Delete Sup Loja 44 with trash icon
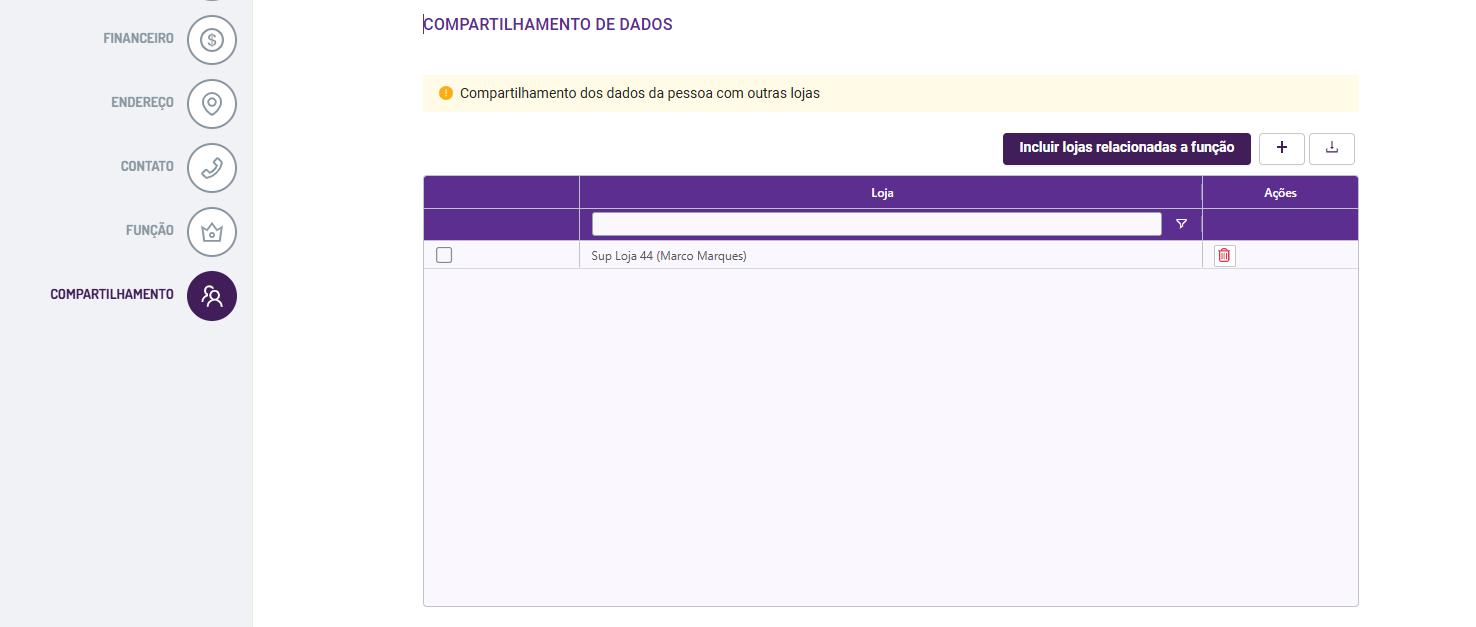This screenshot has width=1476, height=627. (x=1225, y=256)
